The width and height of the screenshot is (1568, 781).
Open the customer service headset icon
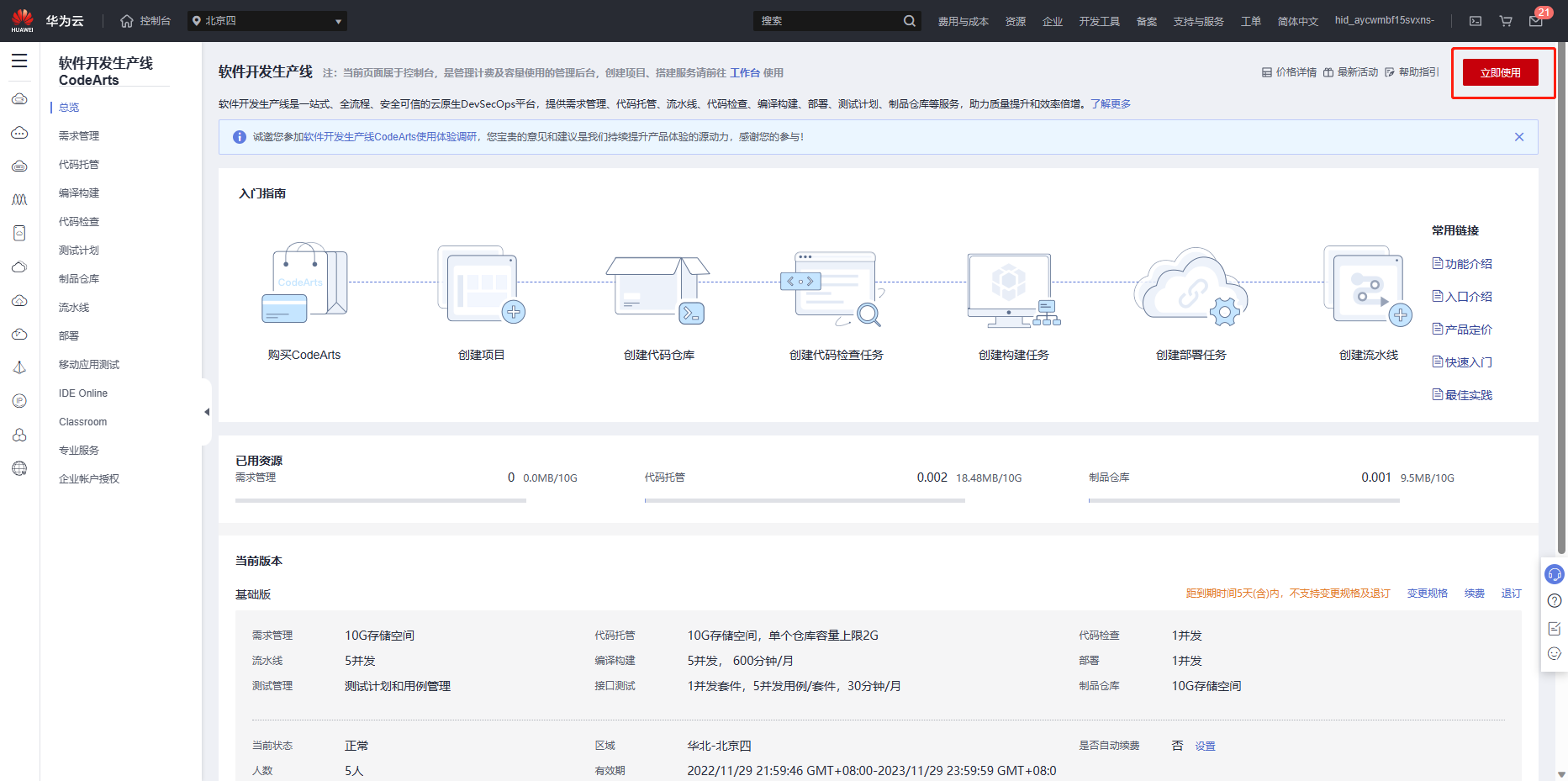[1555, 574]
